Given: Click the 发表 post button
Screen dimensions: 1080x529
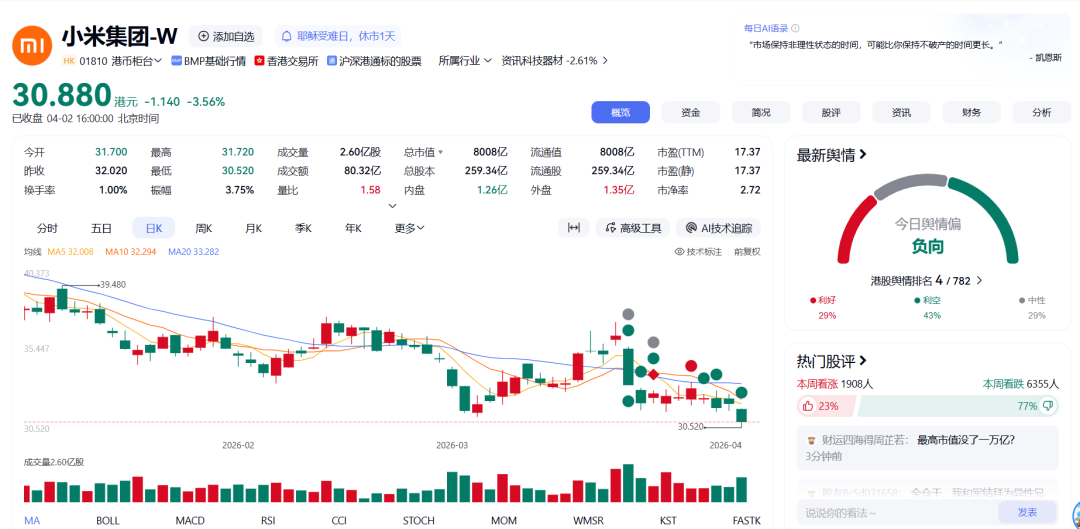Looking at the screenshot, I should coord(1027,512).
